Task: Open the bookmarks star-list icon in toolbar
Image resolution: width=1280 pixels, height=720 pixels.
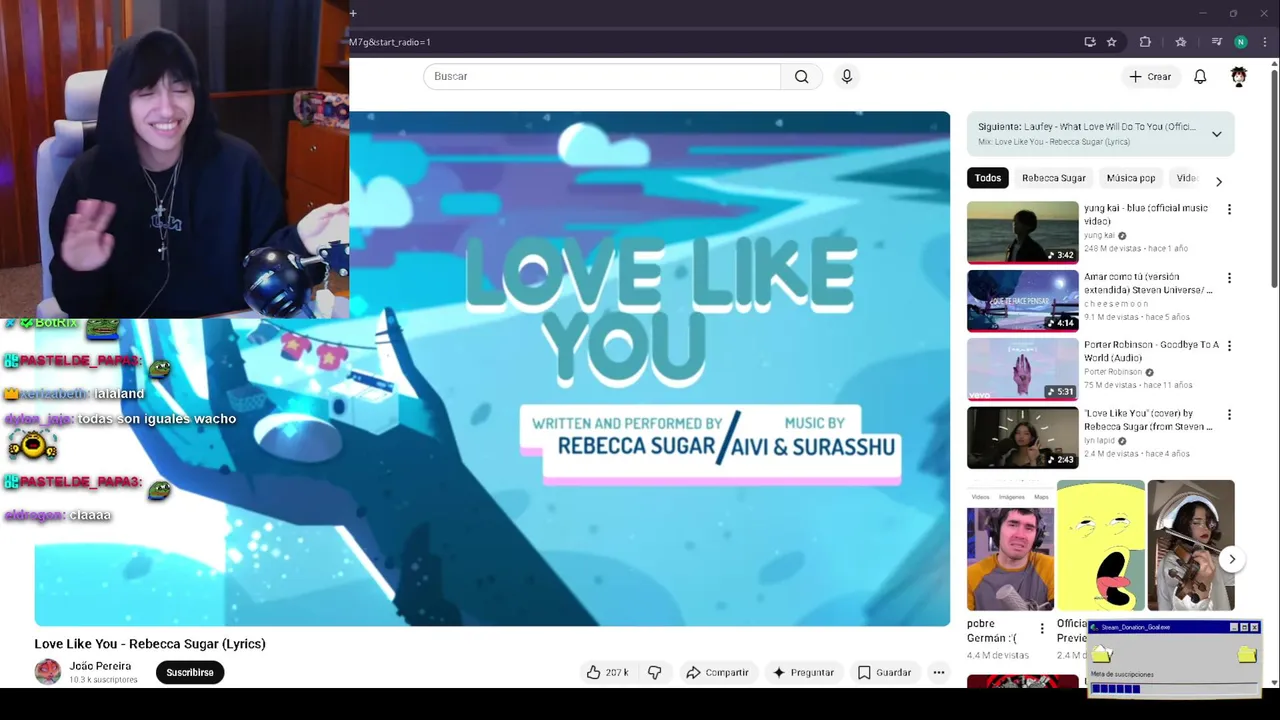Action: click(x=1181, y=42)
